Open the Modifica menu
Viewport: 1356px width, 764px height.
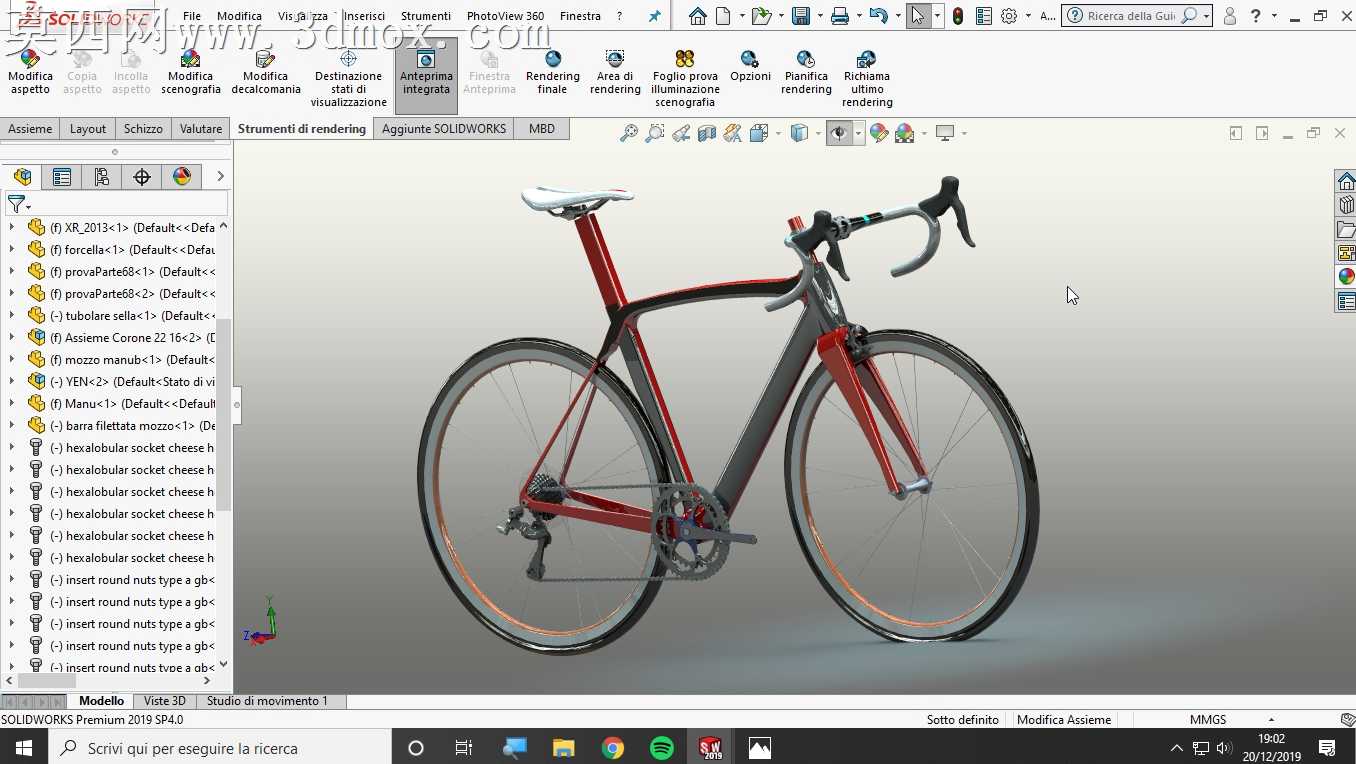(x=239, y=16)
